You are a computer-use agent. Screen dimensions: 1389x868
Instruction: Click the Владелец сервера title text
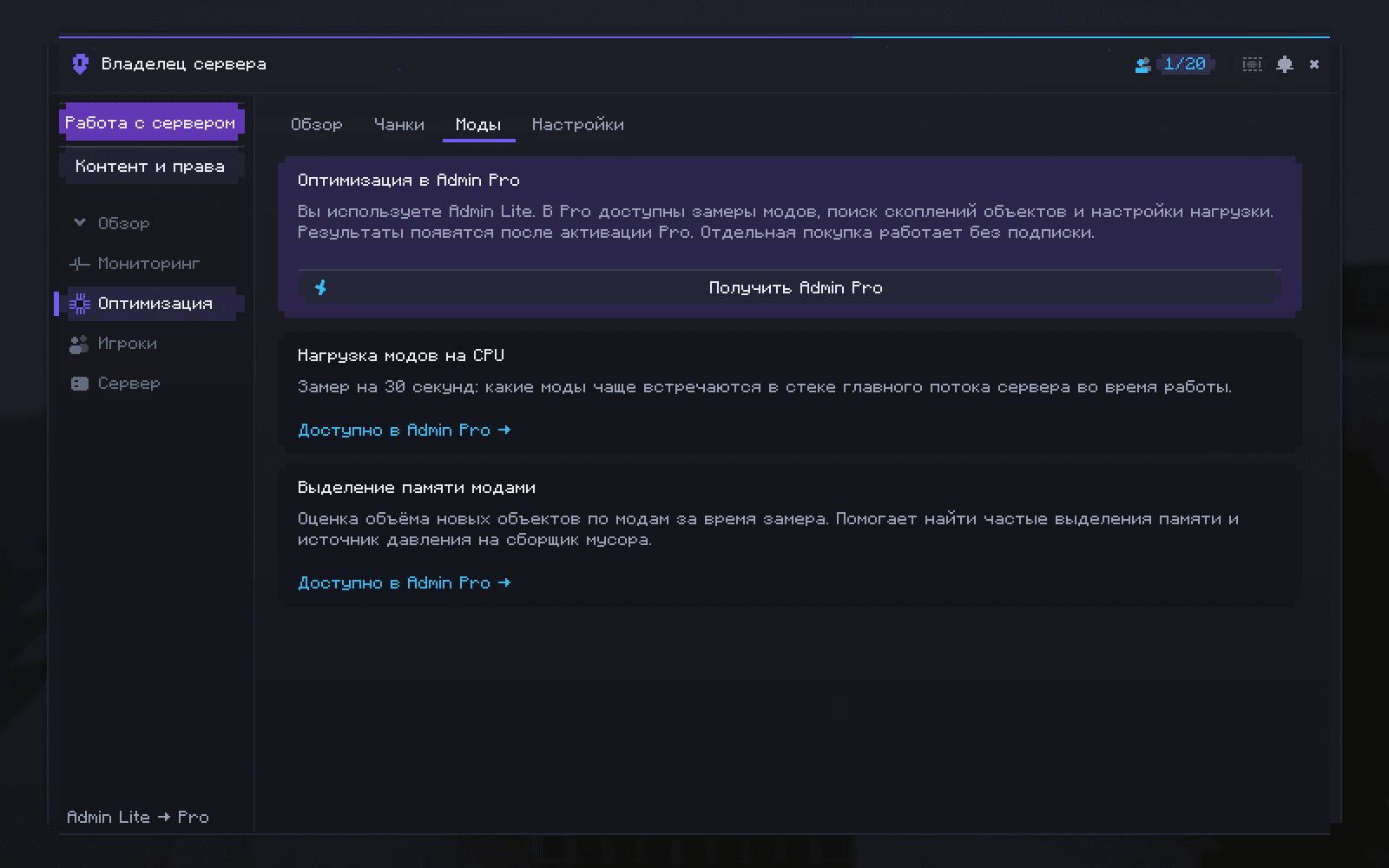[x=183, y=64]
